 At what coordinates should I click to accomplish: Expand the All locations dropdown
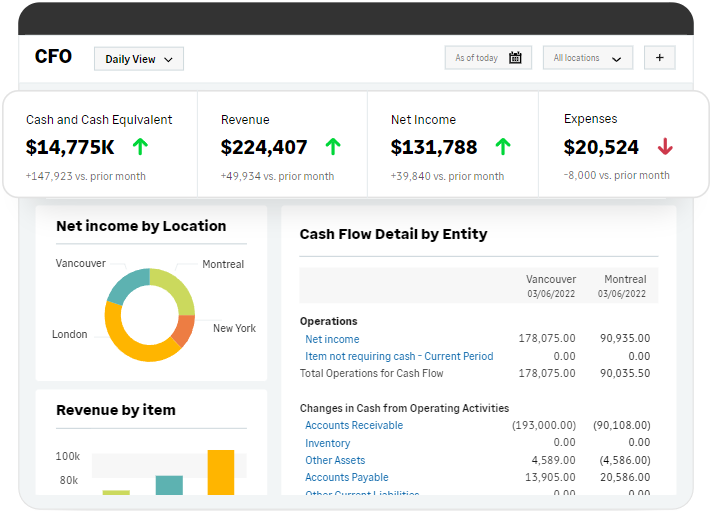(x=588, y=58)
